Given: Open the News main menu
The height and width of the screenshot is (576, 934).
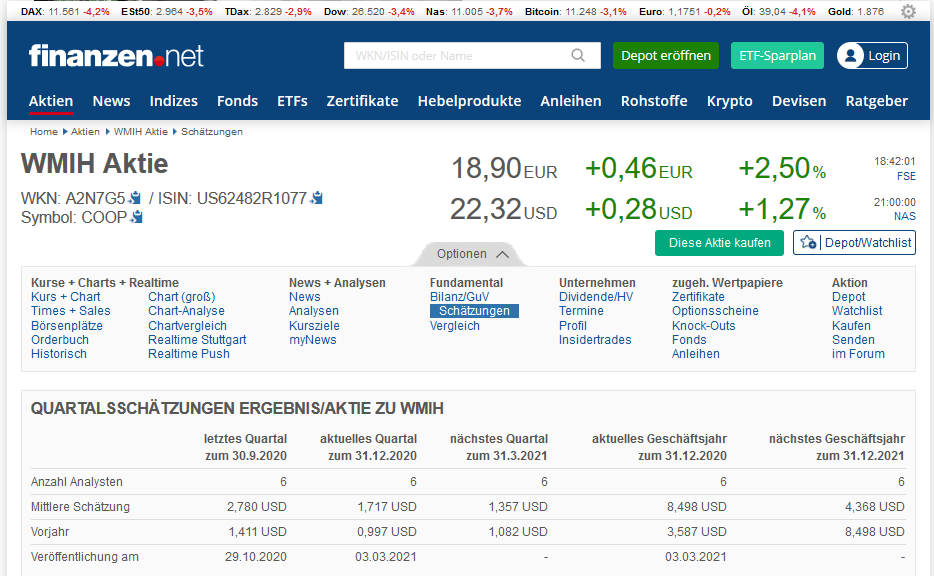Looking at the screenshot, I should coord(111,101).
